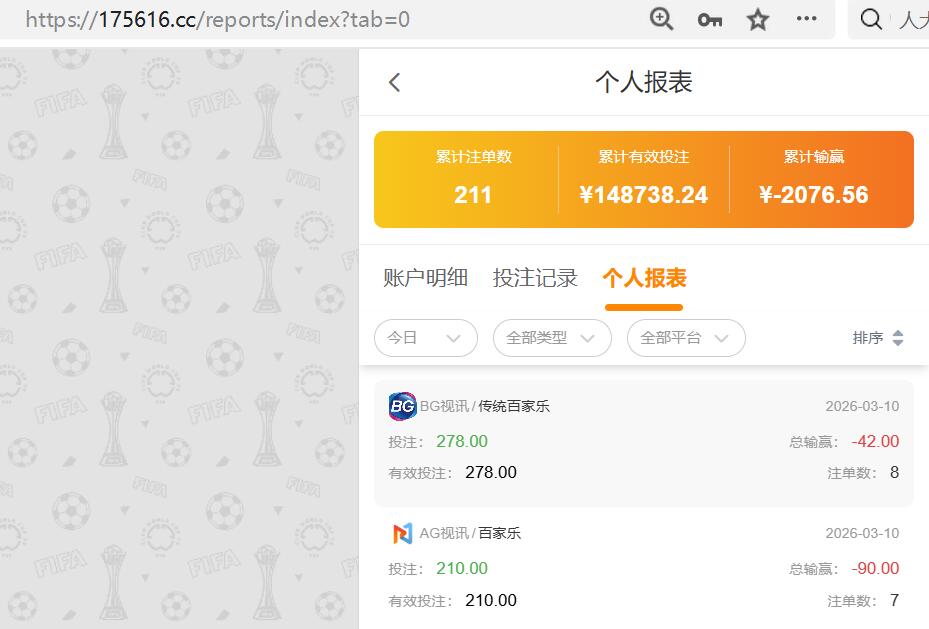The image size is (929, 629).
Task: Open the 今日 date filter dropdown
Action: 425,338
